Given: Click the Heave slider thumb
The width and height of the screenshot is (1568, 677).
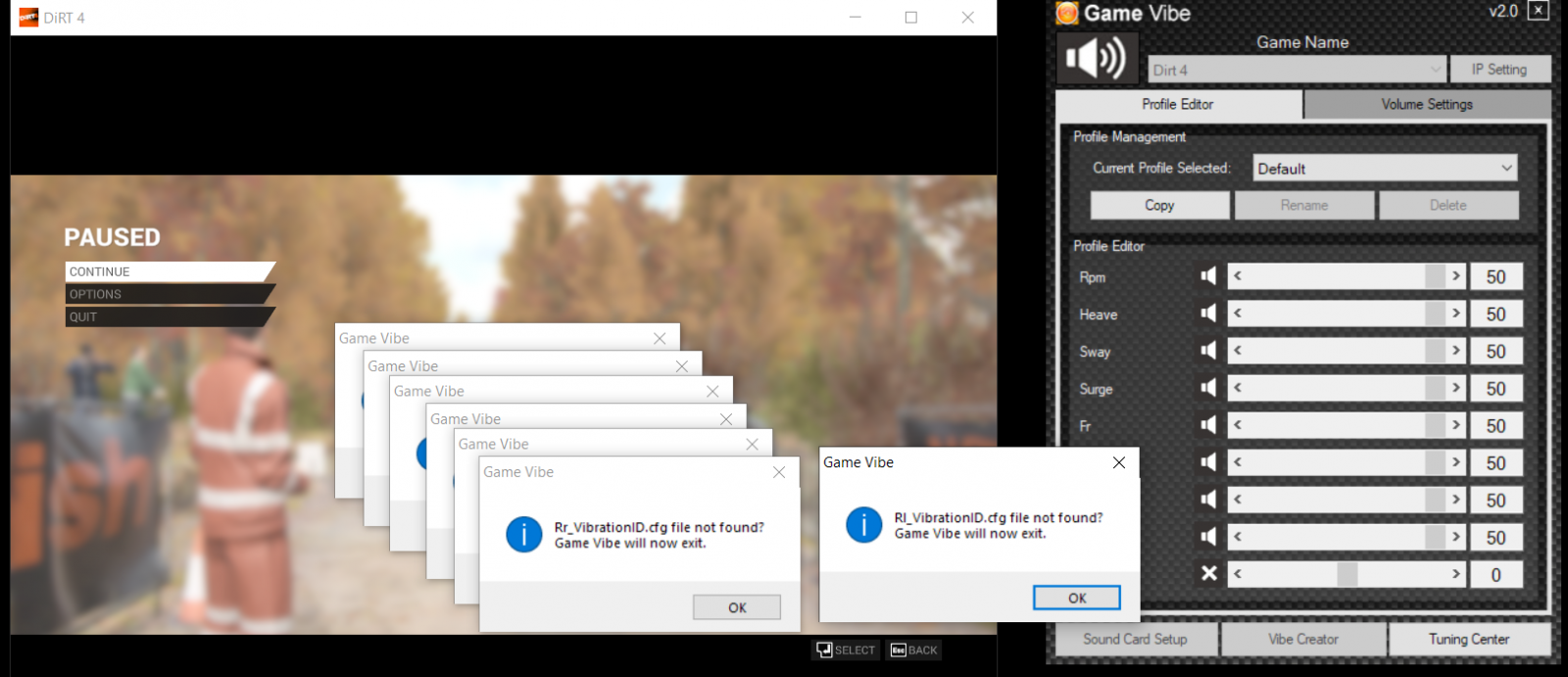Looking at the screenshot, I should click(x=1435, y=314).
